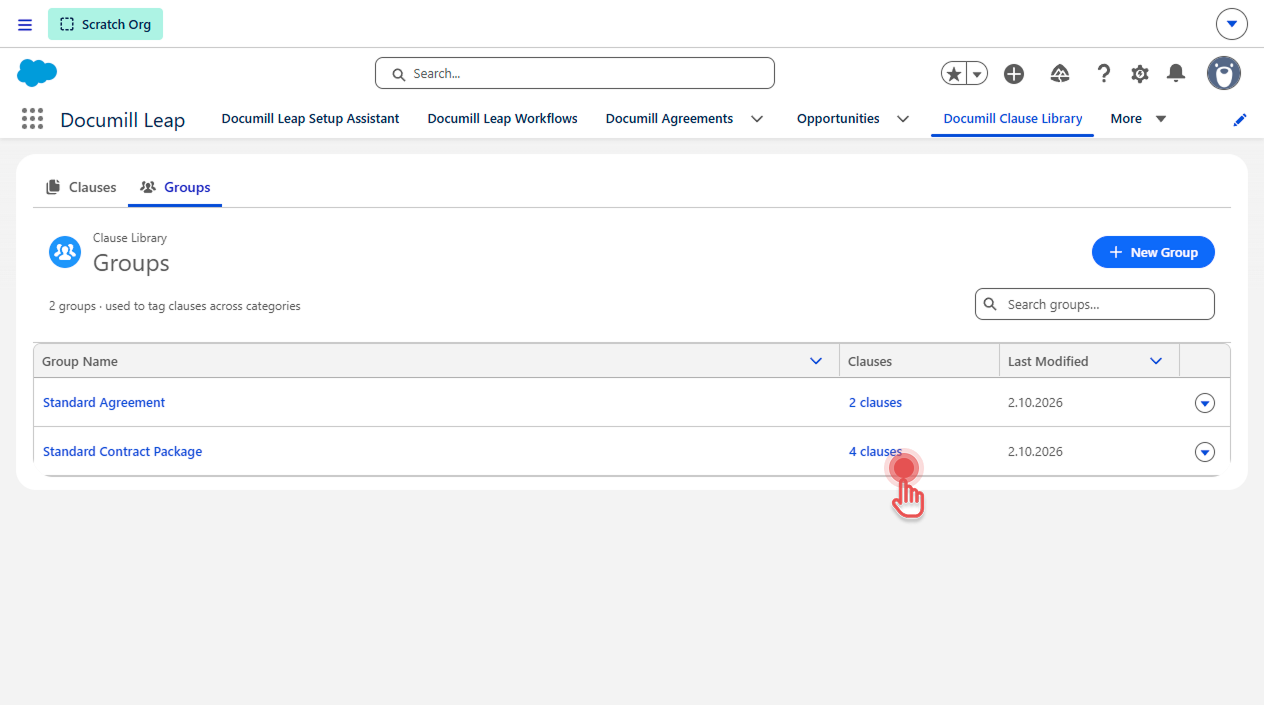Open row actions for Standard Contract Package
The image size is (1264, 705).
tap(1205, 452)
